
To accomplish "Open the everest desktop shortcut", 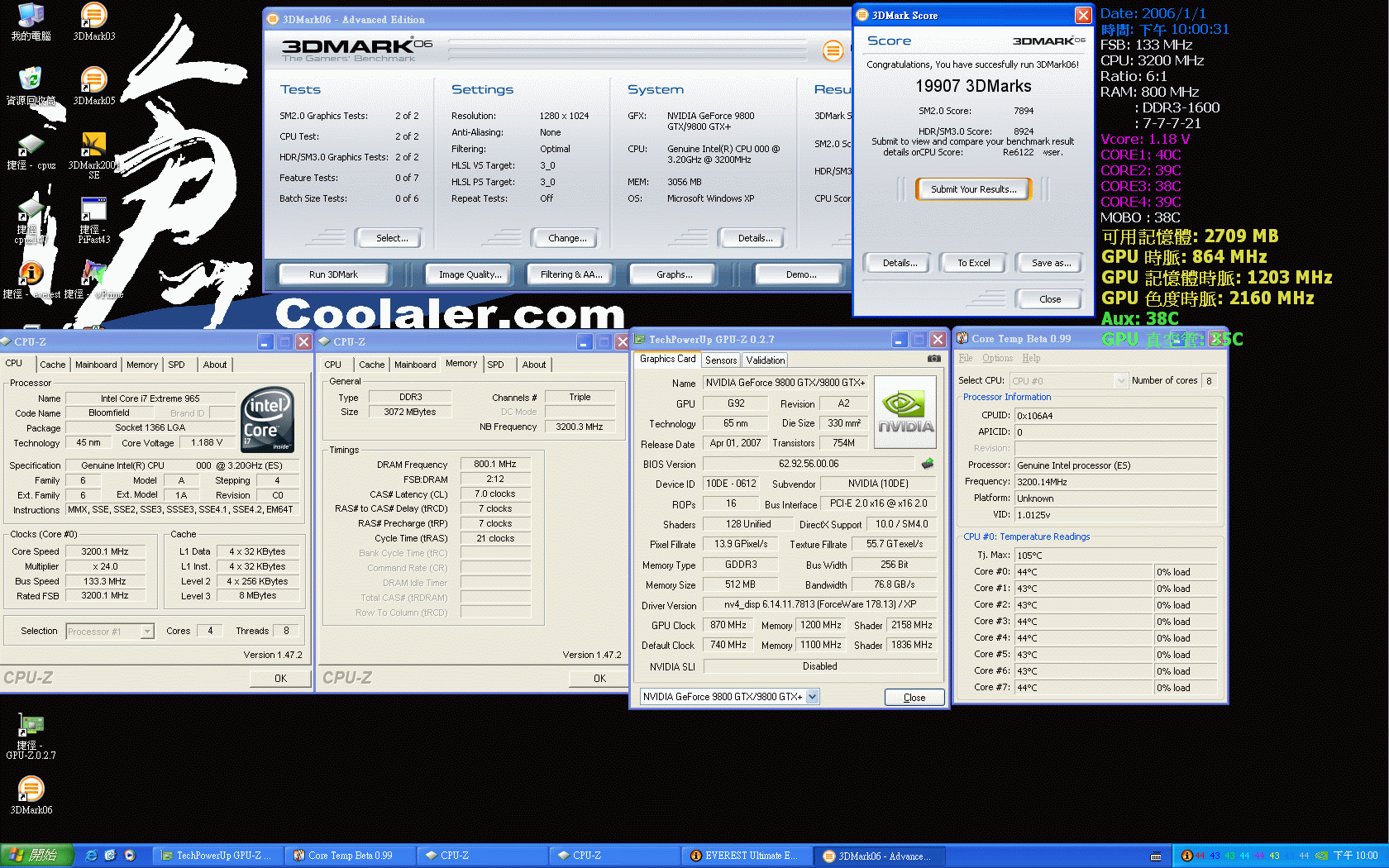I will tap(31, 279).
